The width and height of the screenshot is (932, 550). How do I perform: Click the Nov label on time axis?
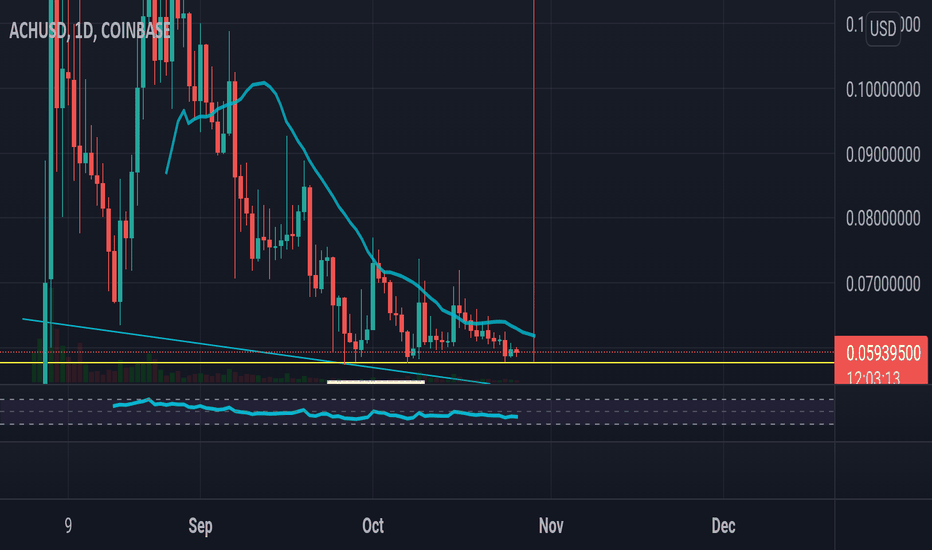point(551,526)
